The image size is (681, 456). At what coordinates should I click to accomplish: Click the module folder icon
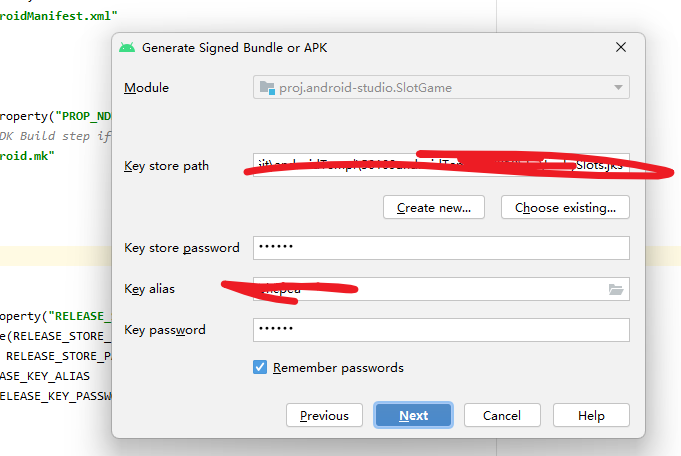[267, 88]
